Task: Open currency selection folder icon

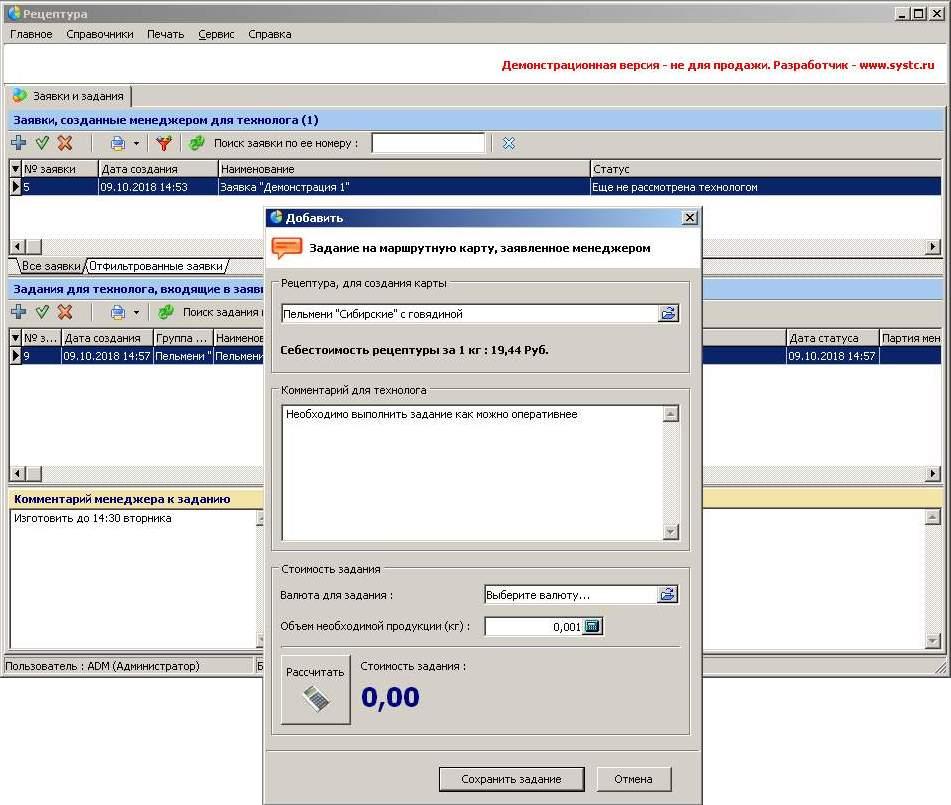Action: point(668,595)
